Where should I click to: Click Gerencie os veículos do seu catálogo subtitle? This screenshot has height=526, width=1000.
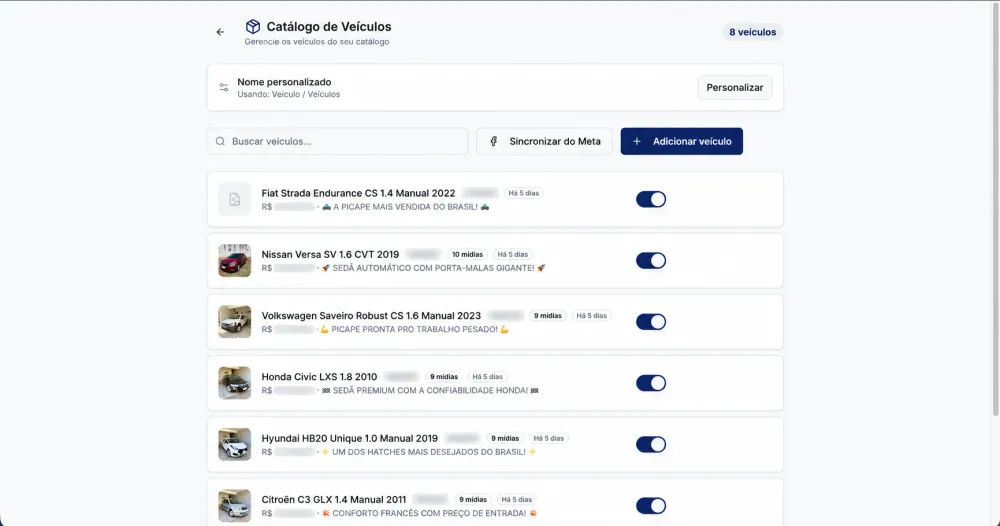[x=317, y=41]
